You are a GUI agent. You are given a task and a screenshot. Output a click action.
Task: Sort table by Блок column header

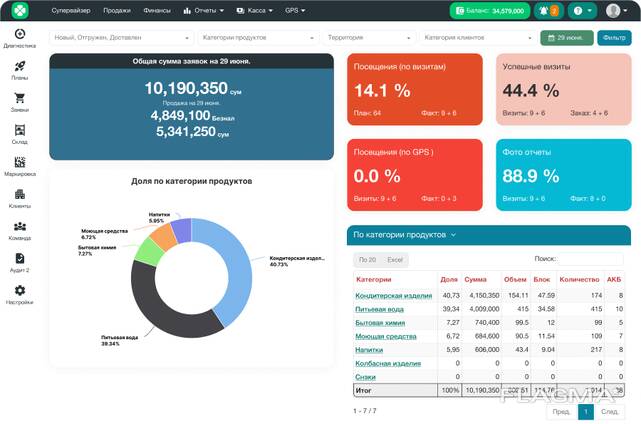(542, 279)
